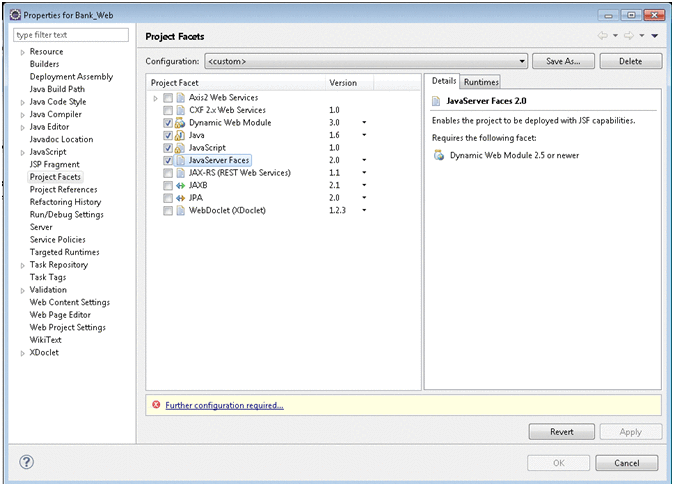
Task: Click the forward navigation arrow icon
Action: pos(629,36)
